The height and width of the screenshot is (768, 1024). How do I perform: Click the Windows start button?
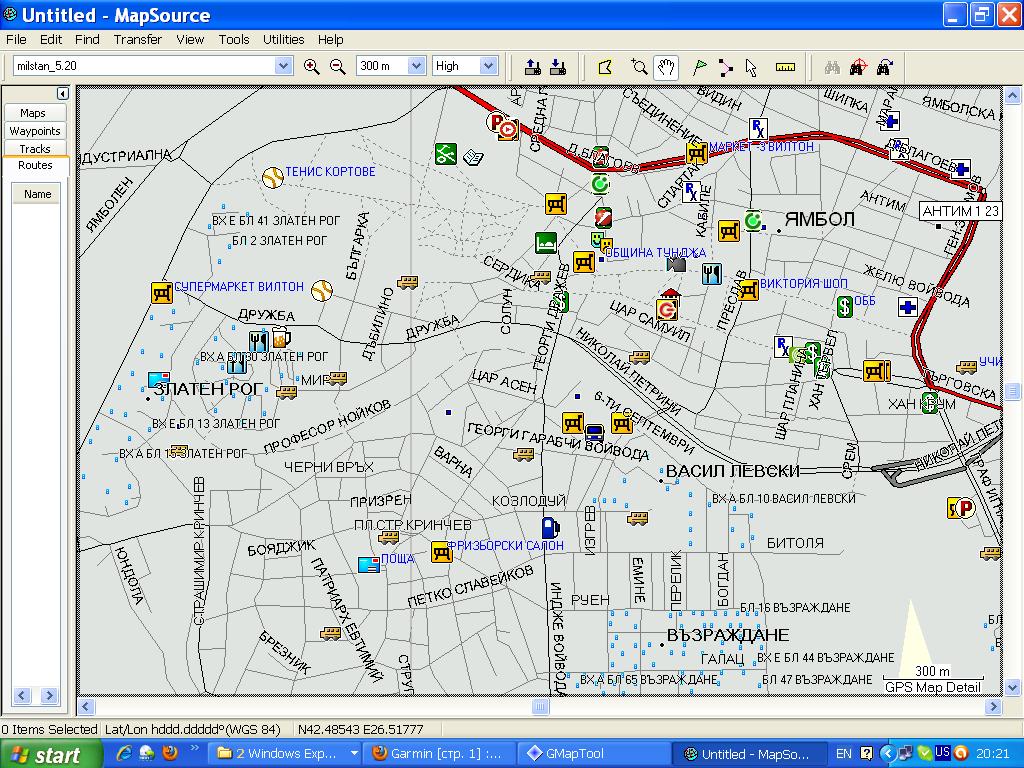(x=51, y=754)
